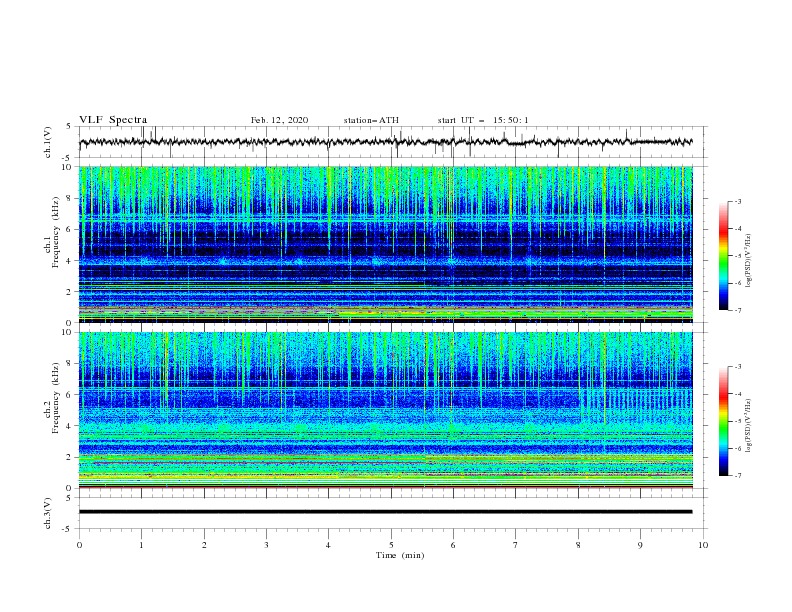Screen dimensions: 792x612
Task: Click the ch.1 spectrogram color scale bar
Action: click(723, 256)
